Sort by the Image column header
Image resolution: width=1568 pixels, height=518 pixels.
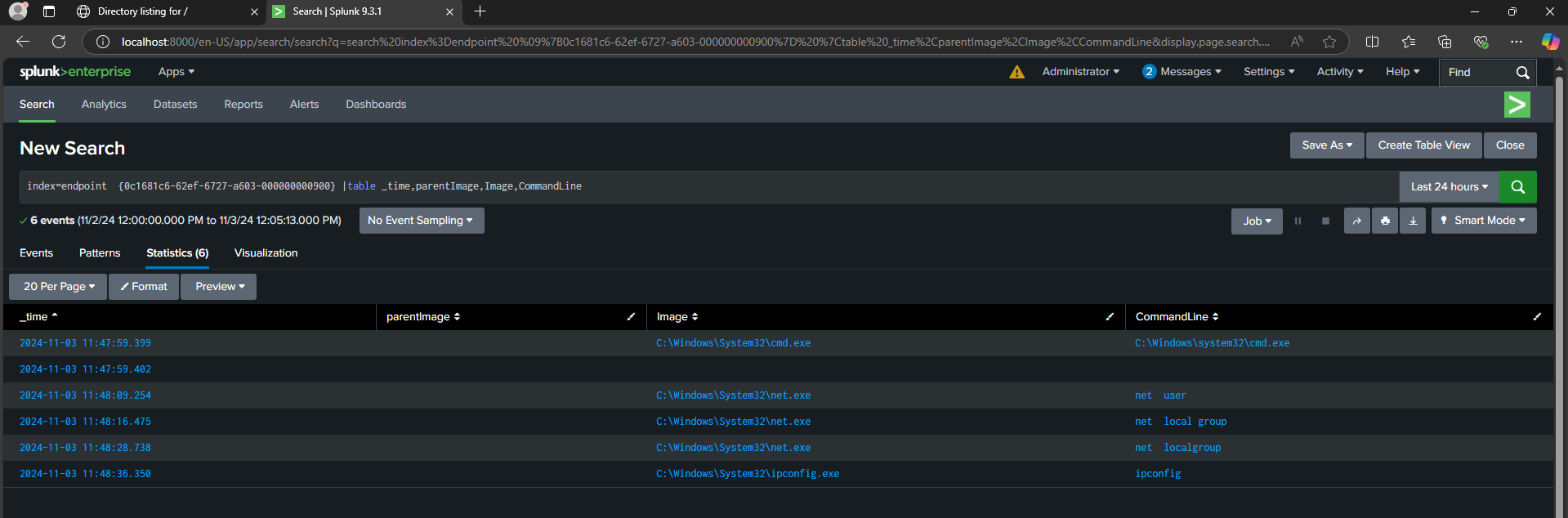tap(677, 317)
